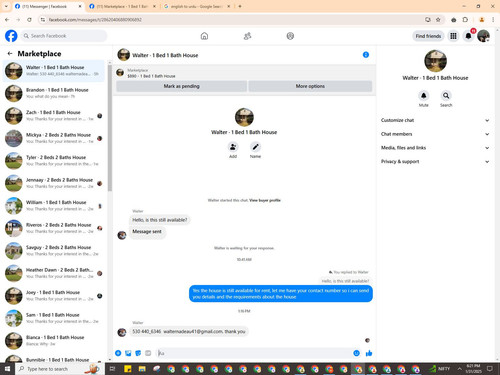This screenshot has height=375, width=500.
Task: Open the $890 - 1 Bed 1 Bath House listing
Action: pos(151,76)
